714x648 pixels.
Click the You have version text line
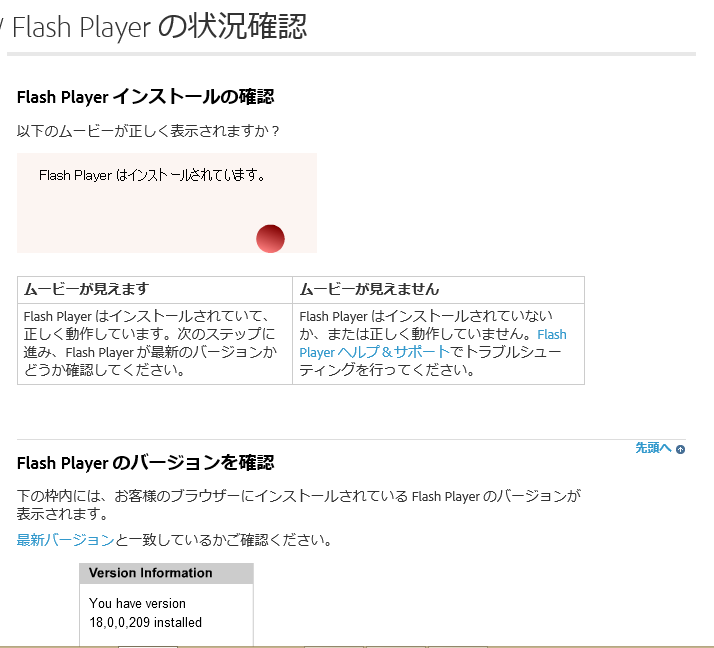click(x=138, y=603)
